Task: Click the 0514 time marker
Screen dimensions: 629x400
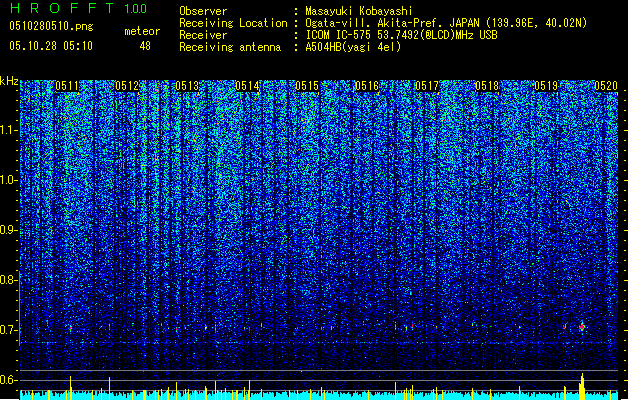Action: (247, 86)
